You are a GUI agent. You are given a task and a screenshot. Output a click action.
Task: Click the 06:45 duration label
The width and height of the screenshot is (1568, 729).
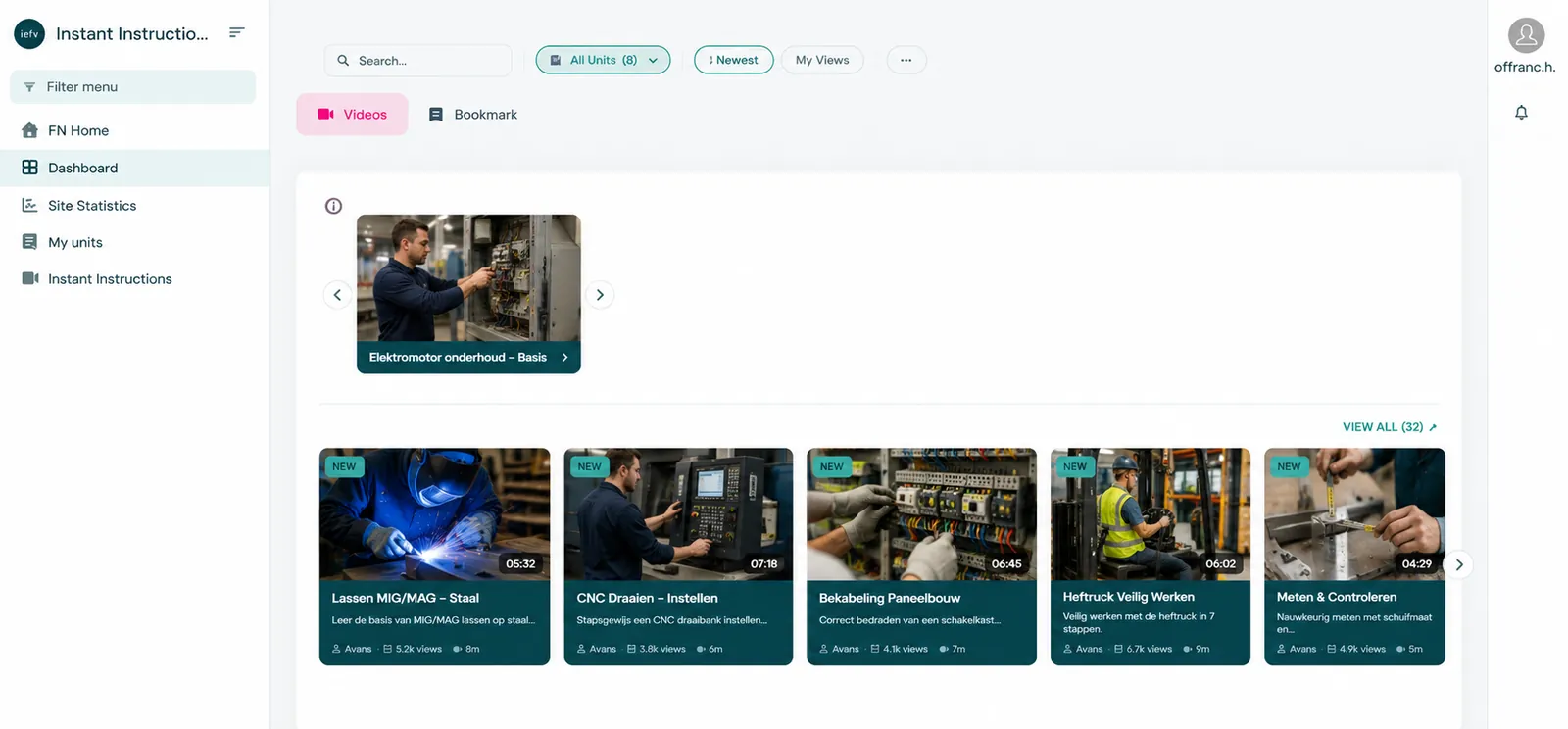[x=1006, y=564]
